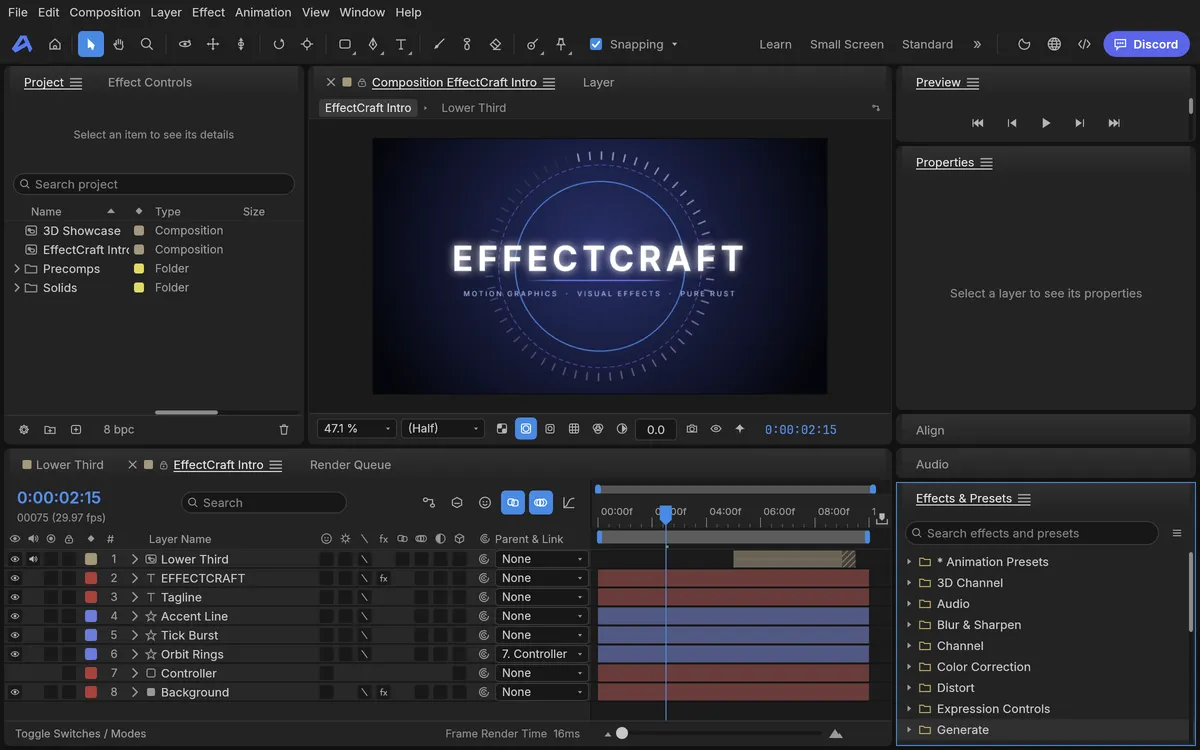Toggle frame blending button in timeline
The width and height of the screenshot is (1200, 750).
[513, 503]
